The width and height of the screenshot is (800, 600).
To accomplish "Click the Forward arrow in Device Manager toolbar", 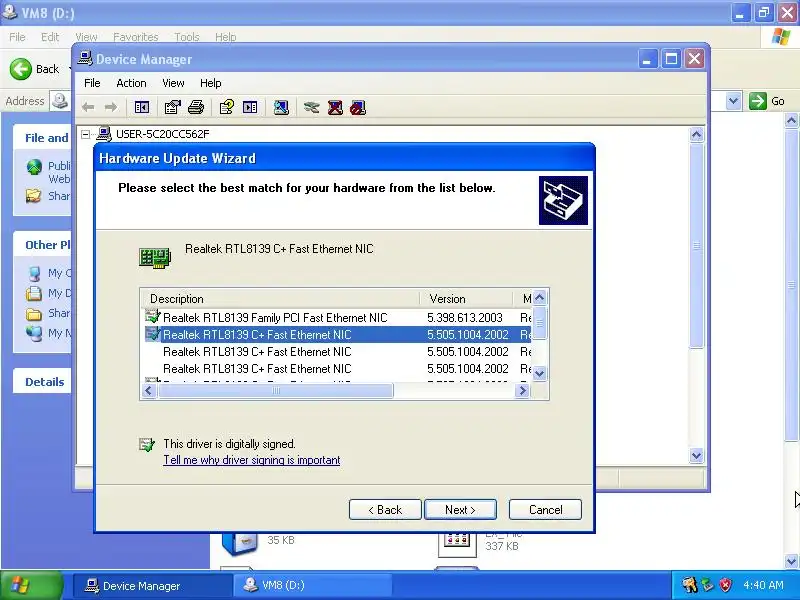I will pyautogui.click(x=111, y=107).
